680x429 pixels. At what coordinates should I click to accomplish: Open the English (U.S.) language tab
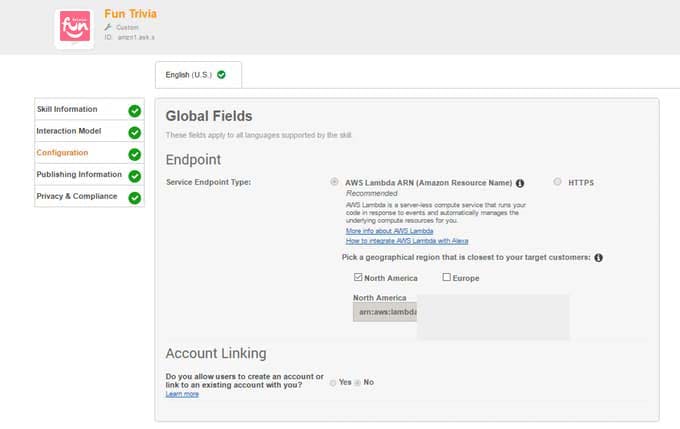[198, 75]
